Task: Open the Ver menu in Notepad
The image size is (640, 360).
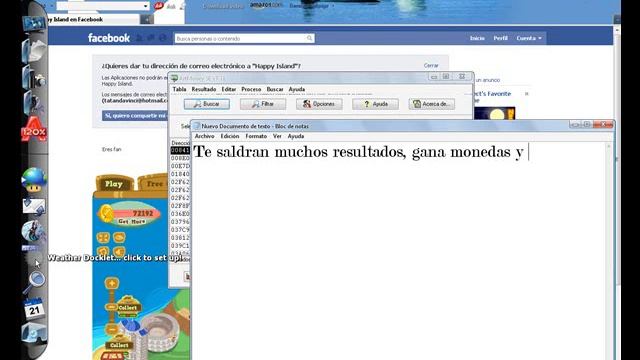Action: click(x=277, y=136)
